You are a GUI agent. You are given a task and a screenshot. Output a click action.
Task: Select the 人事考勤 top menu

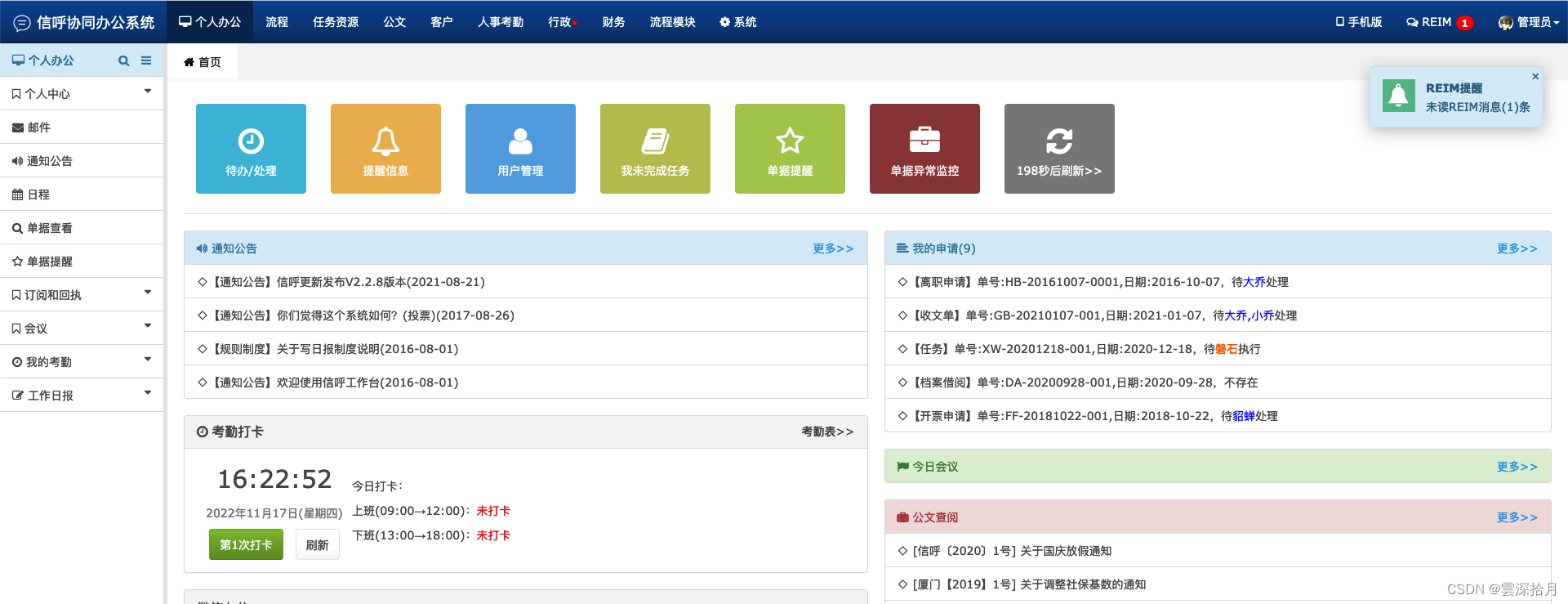[x=501, y=22]
